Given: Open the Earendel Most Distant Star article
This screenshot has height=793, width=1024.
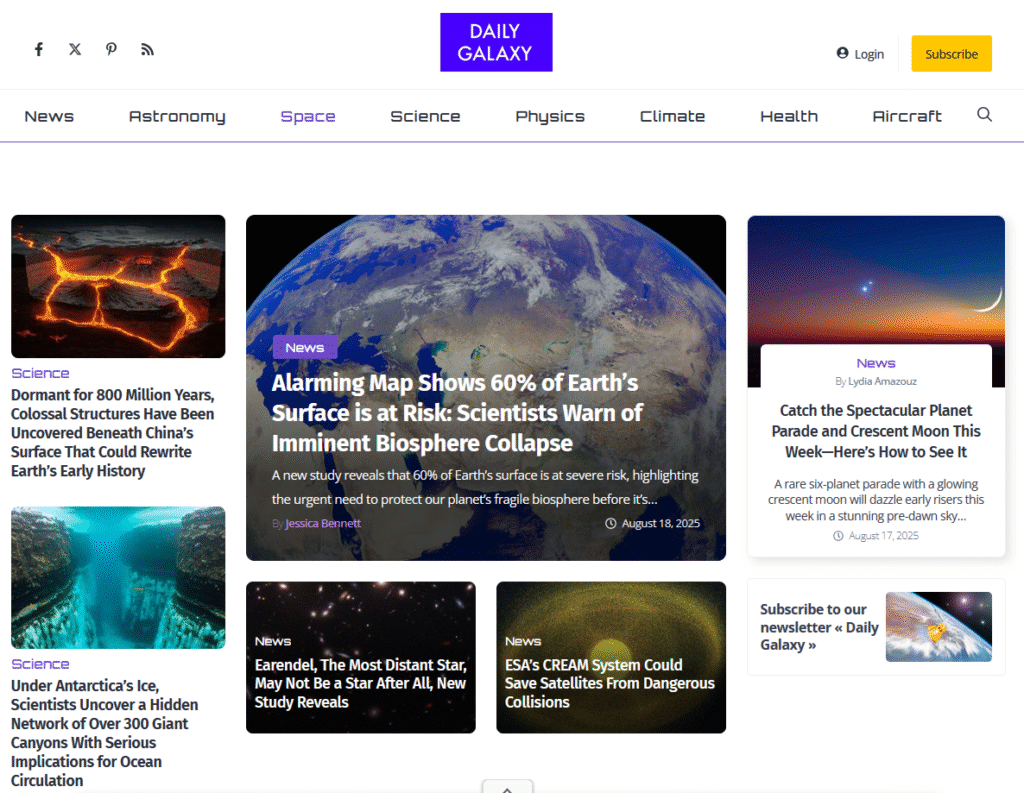Looking at the screenshot, I should point(360,683).
